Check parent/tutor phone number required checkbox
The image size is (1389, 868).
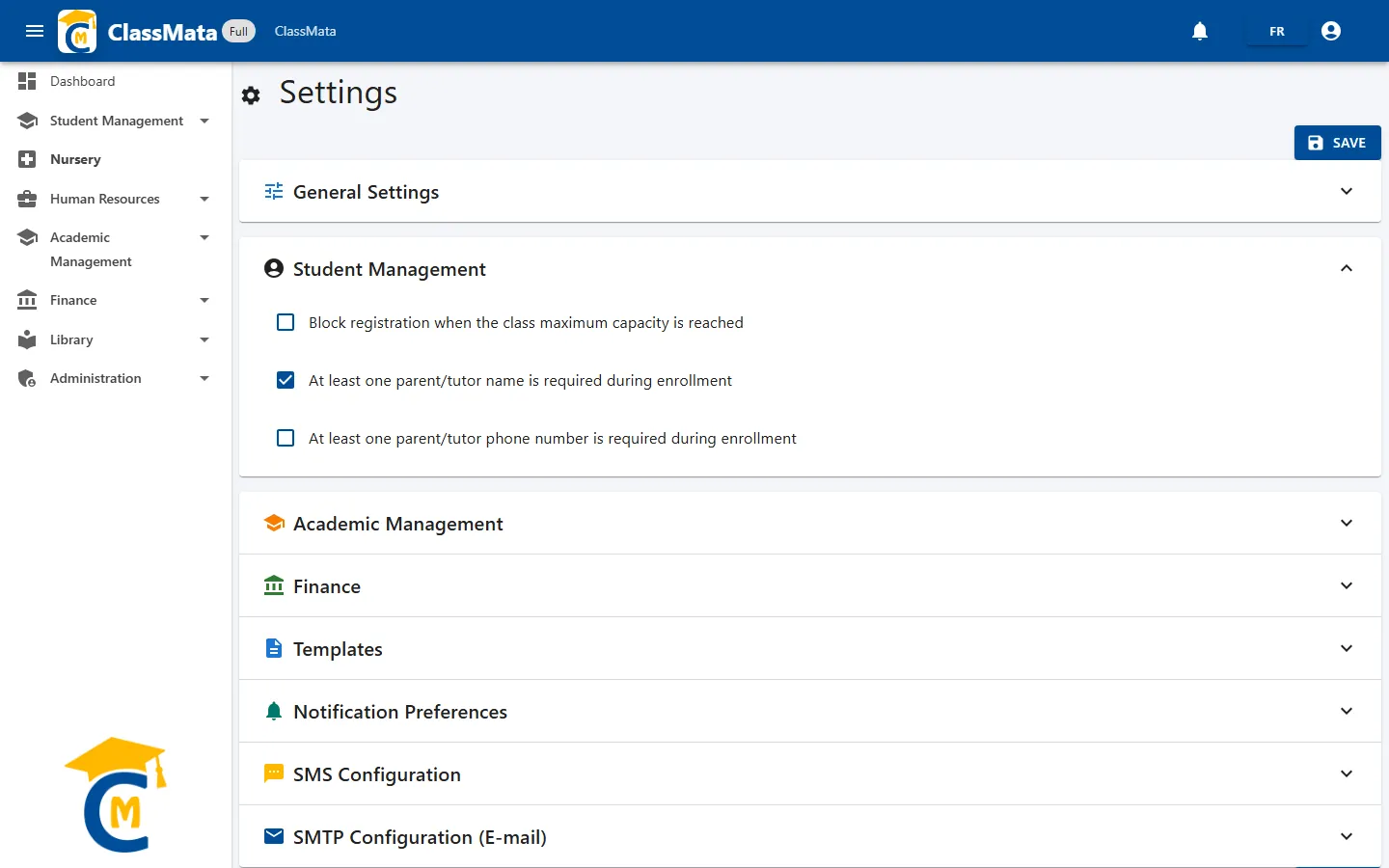[286, 438]
